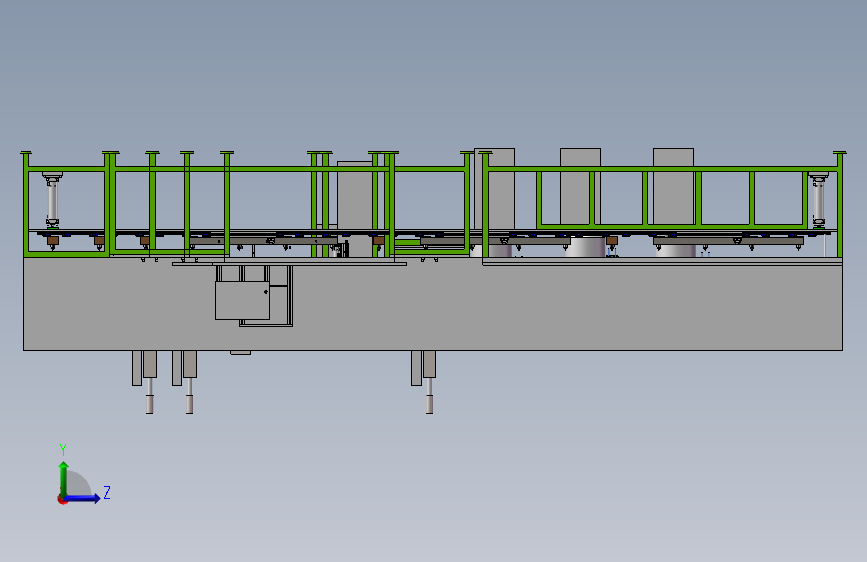Select the rightmost support leg under the base
This screenshot has height=562, width=867.
(x=429, y=382)
